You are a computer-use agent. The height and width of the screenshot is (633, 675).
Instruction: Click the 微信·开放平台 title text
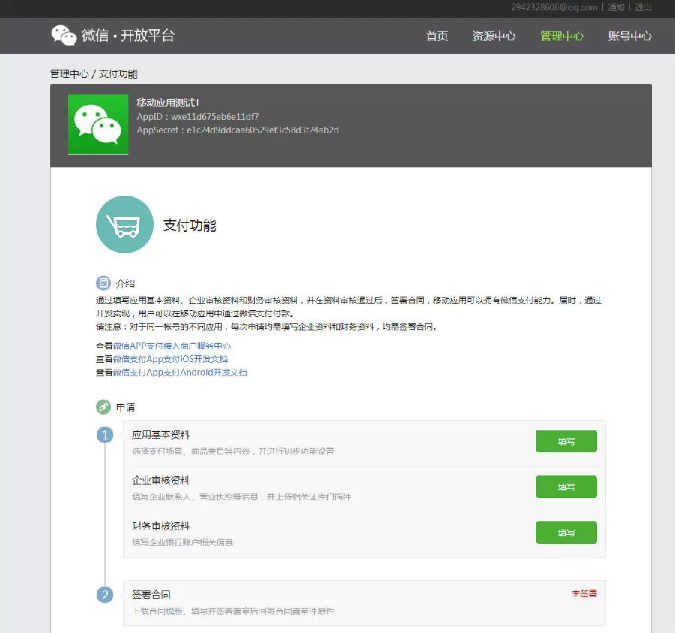pos(128,35)
